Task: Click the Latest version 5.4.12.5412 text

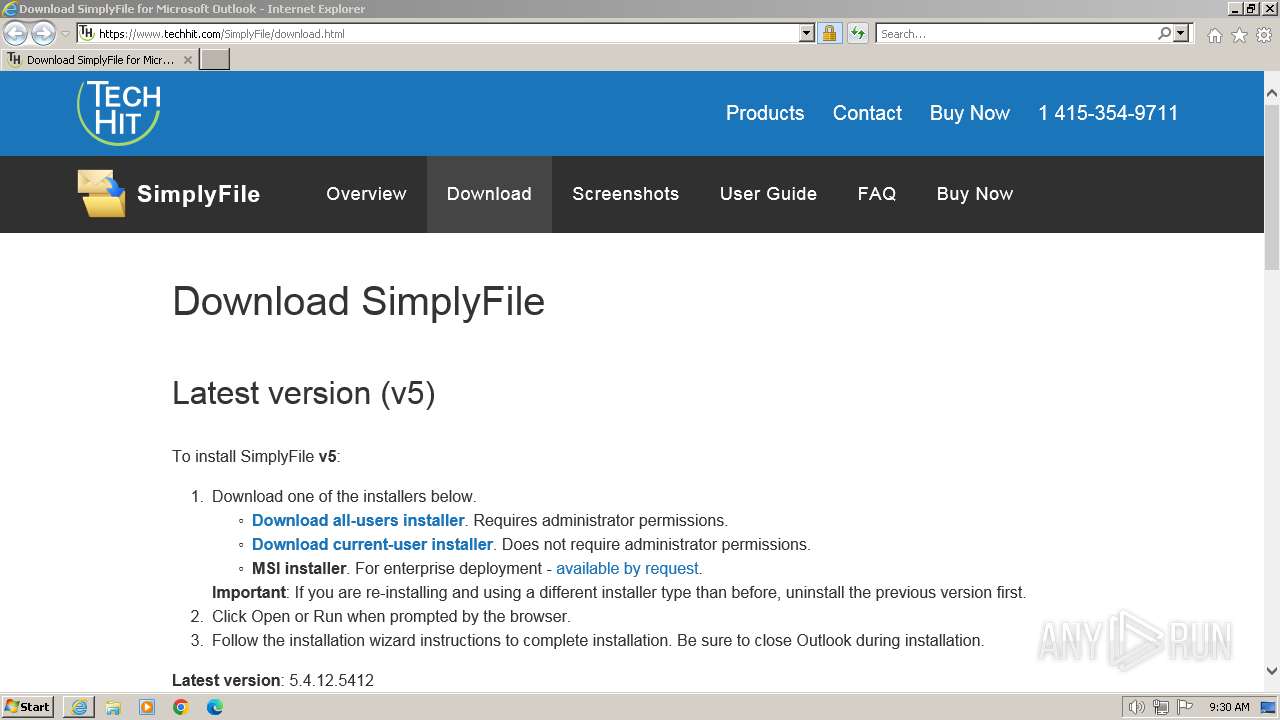Action: (273, 680)
